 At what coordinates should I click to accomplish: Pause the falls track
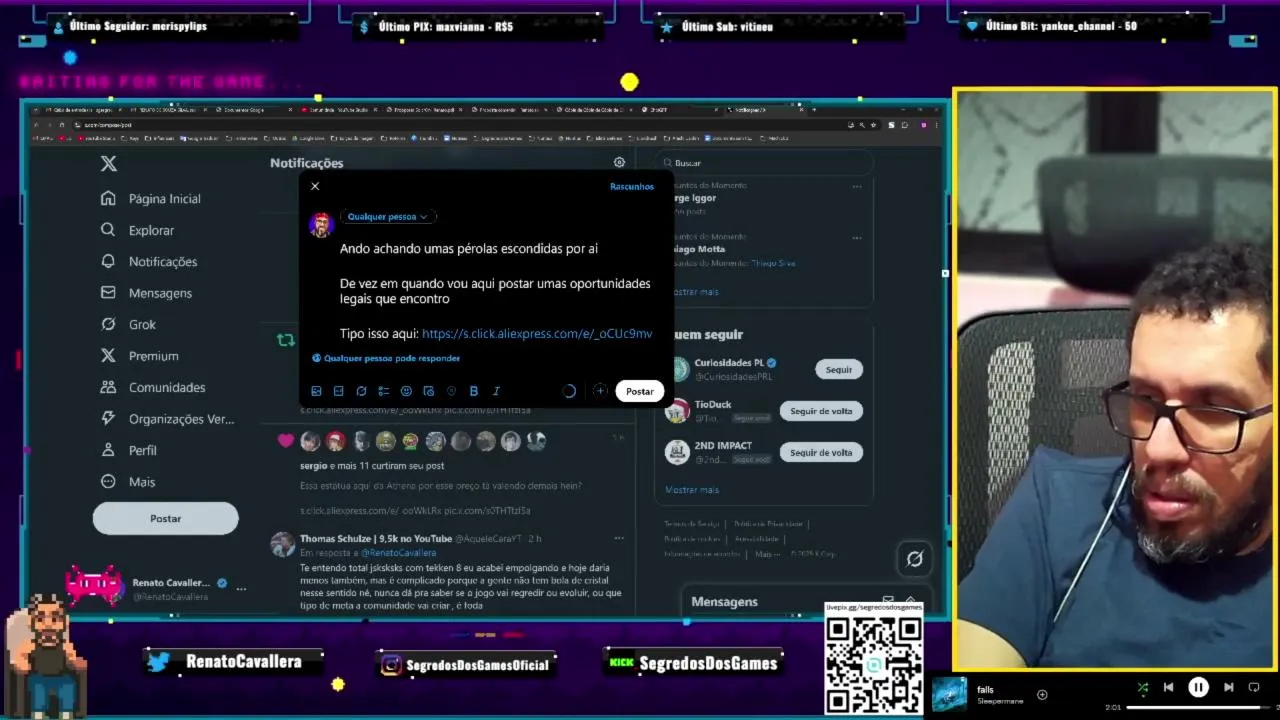1198,687
